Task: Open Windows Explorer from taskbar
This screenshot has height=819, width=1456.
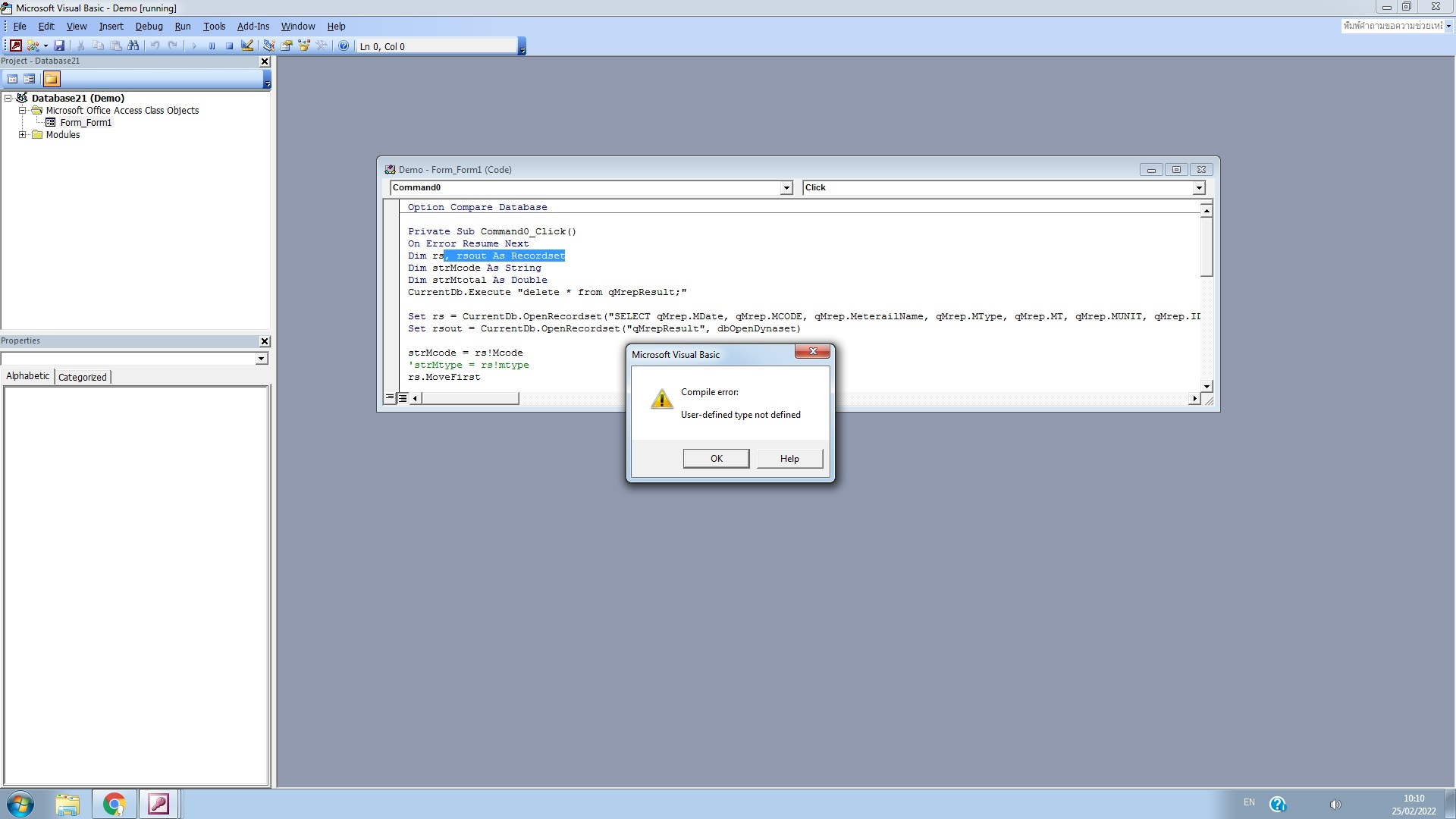Action: tap(67, 804)
